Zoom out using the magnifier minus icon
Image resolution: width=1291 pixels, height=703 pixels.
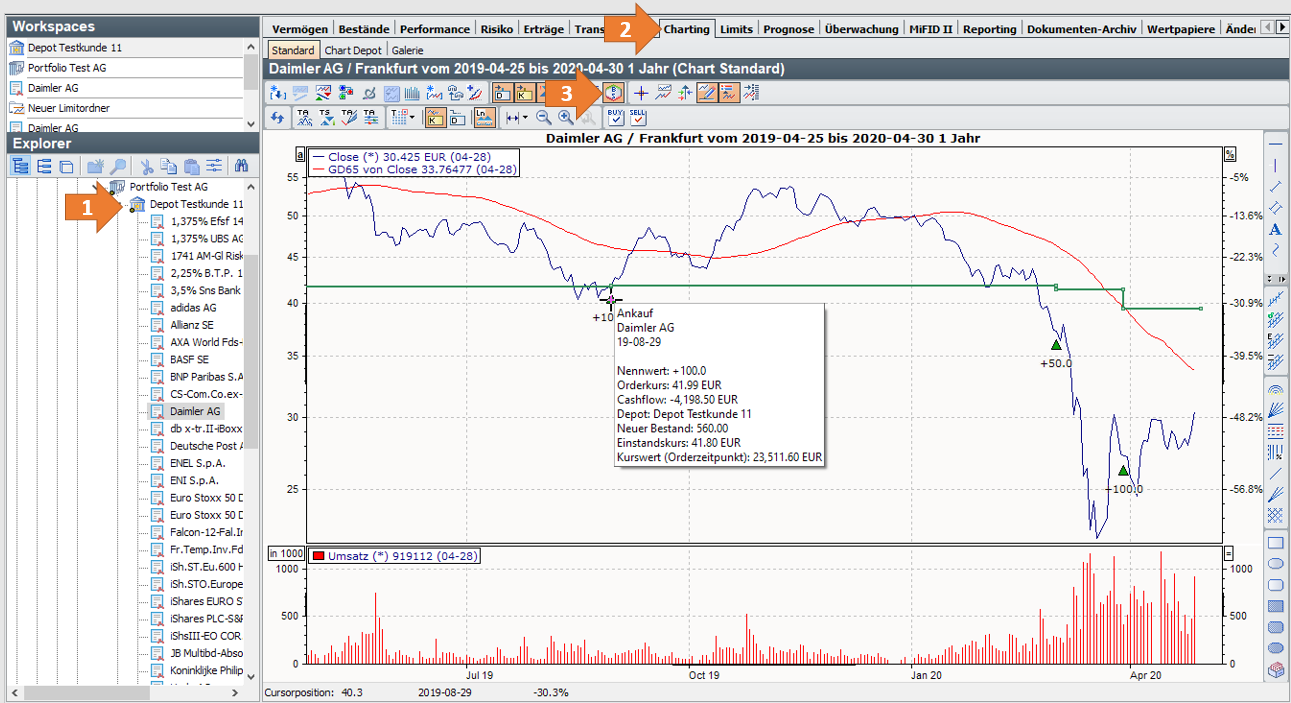point(543,117)
